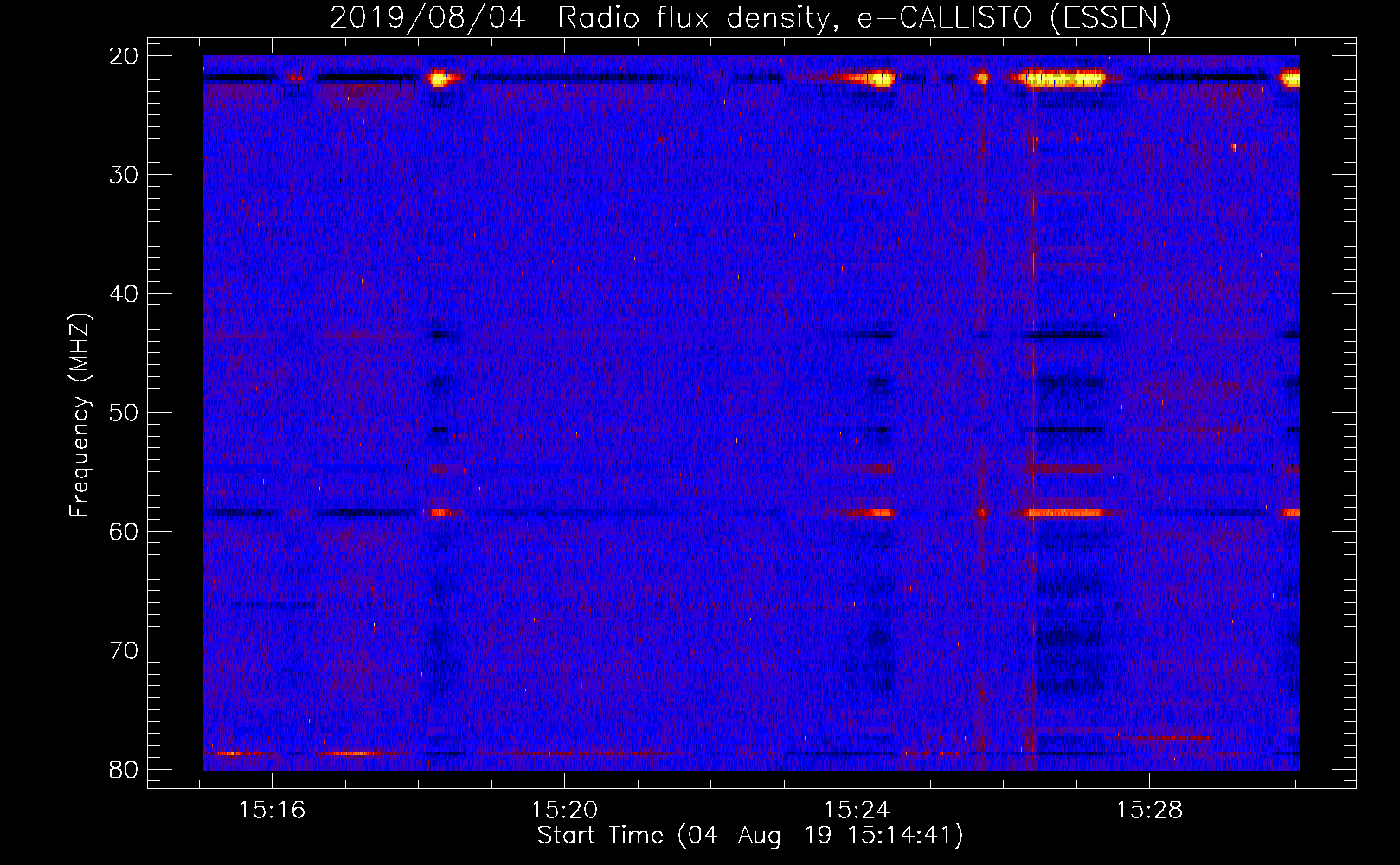Click the time tick label '15:16'
1400x865 pixels.
point(273,811)
